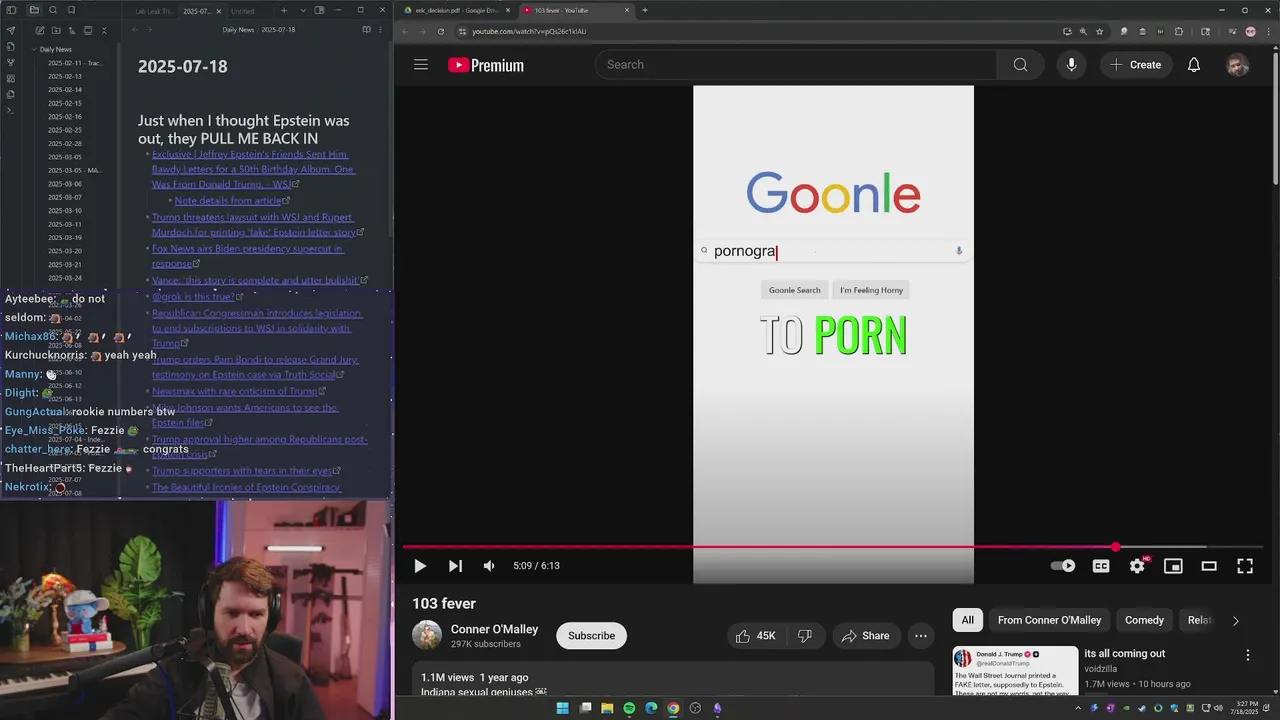Open "its all coming out" video thumbnail
1280x720 pixels.
coord(1015,671)
